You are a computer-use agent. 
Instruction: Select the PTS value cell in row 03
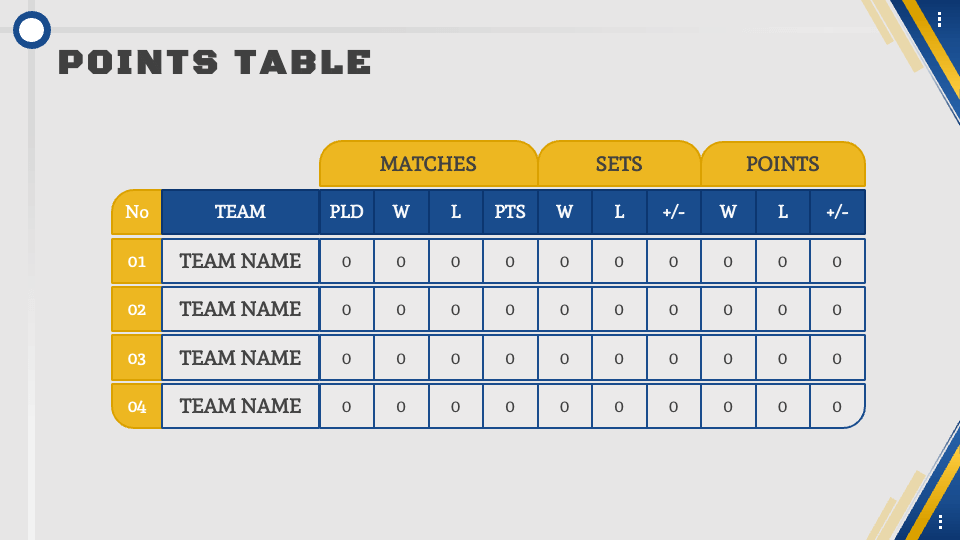[510, 358]
